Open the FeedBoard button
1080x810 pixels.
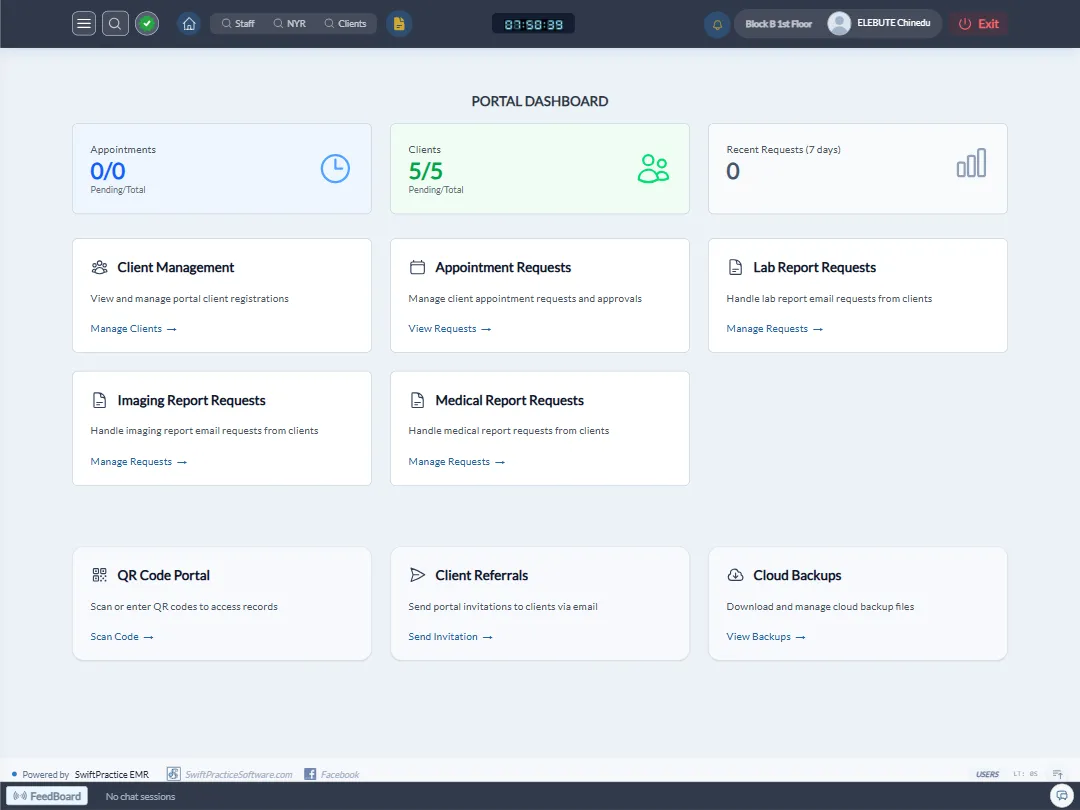click(48, 796)
